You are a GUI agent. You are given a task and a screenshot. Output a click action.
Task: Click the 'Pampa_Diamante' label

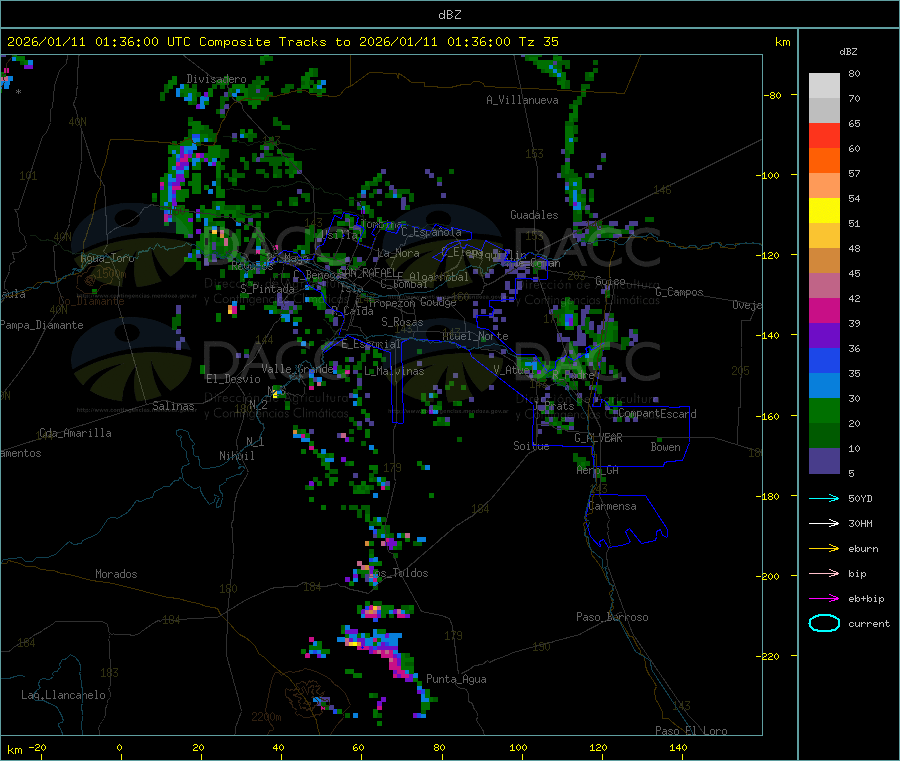pos(41,325)
